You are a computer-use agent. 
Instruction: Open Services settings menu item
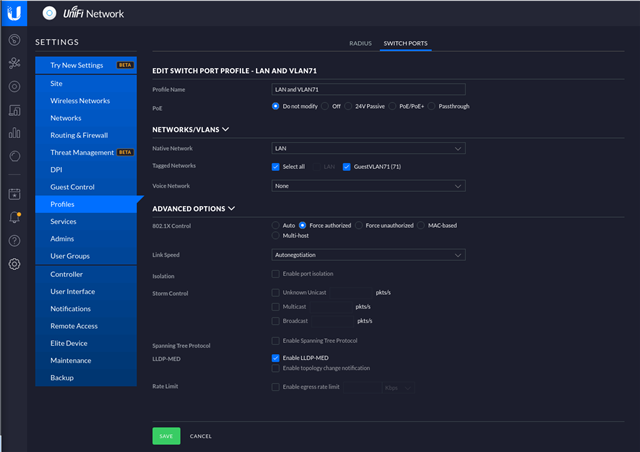point(86,222)
